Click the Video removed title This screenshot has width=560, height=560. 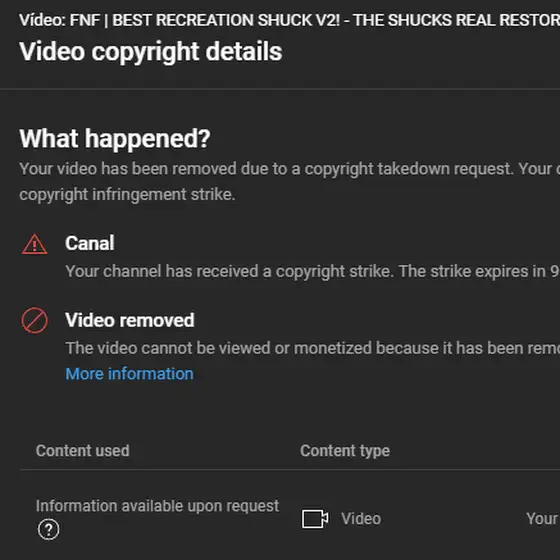(130, 320)
